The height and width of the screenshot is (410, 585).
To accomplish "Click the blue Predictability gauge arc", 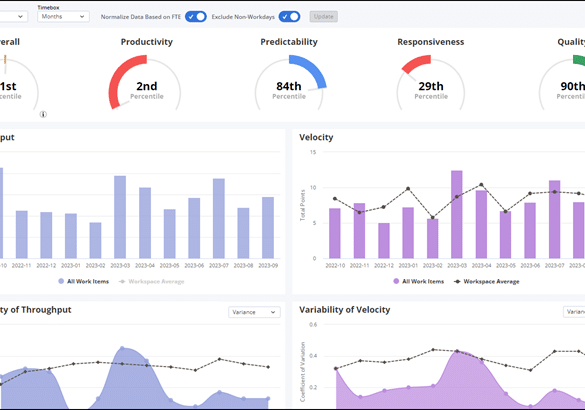I will coord(312,69).
